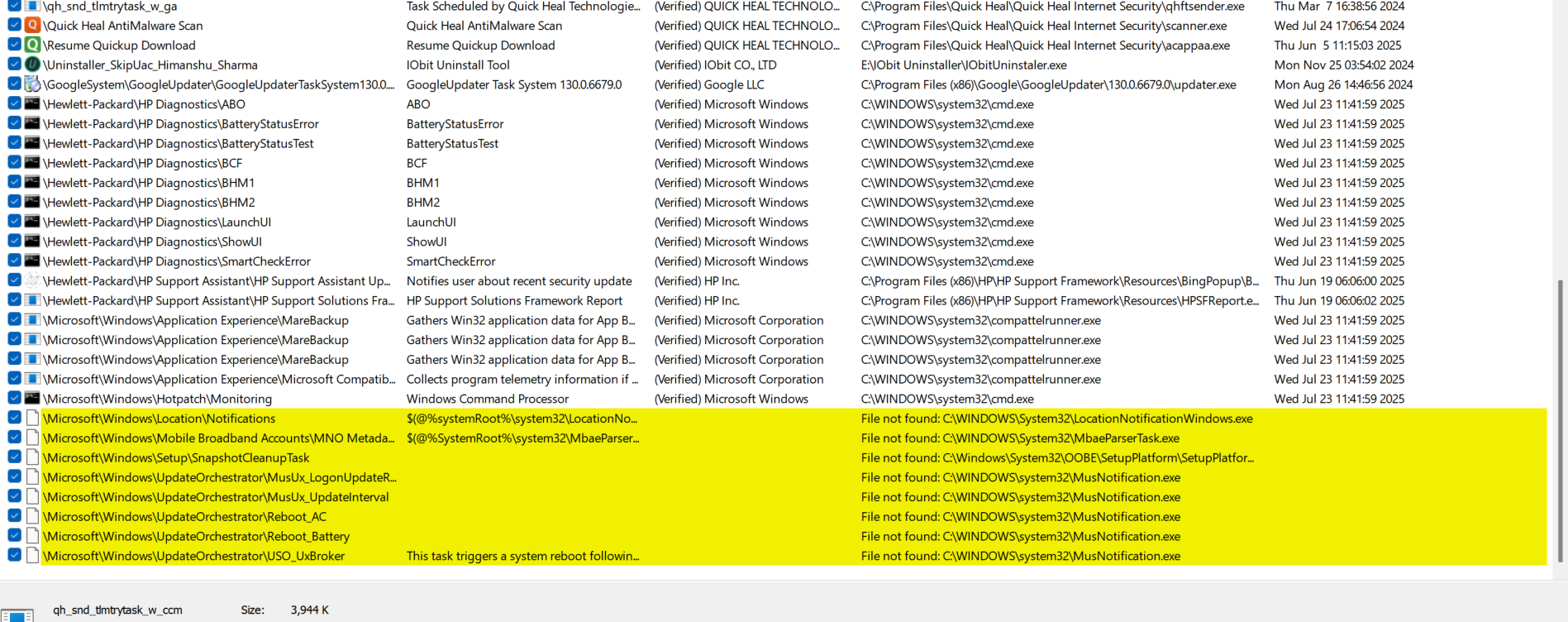The image size is (1568, 622).
Task: Disable the Resume Quickup Download autorun checkbox
Action: pyautogui.click(x=14, y=45)
